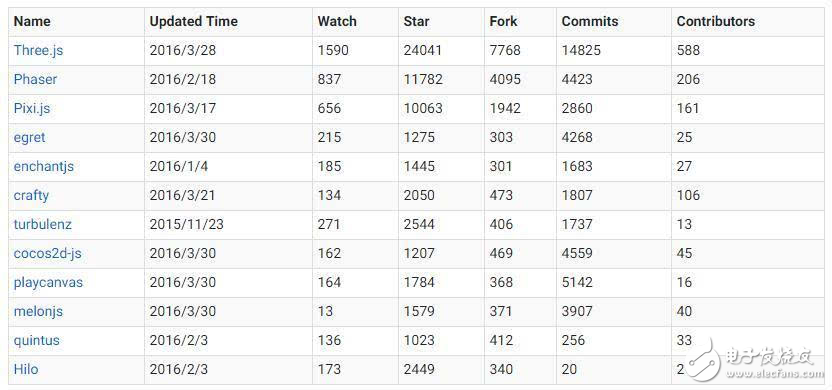Follow the turbulenz link
Viewport: 832px width, 390px height.
pyautogui.click(x=42, y=224)
